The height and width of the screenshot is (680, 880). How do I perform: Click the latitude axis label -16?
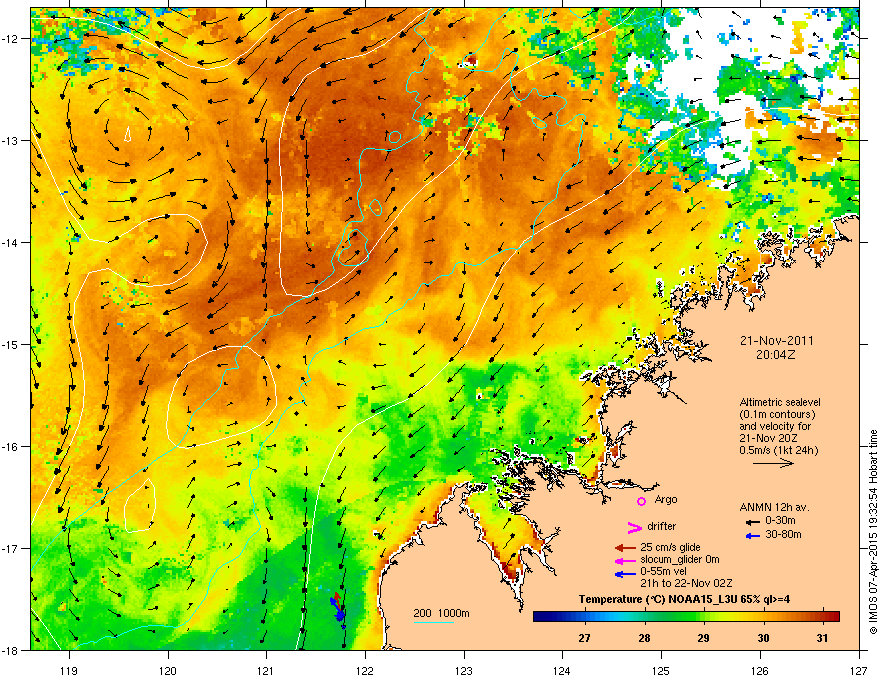tap(10, 447)
